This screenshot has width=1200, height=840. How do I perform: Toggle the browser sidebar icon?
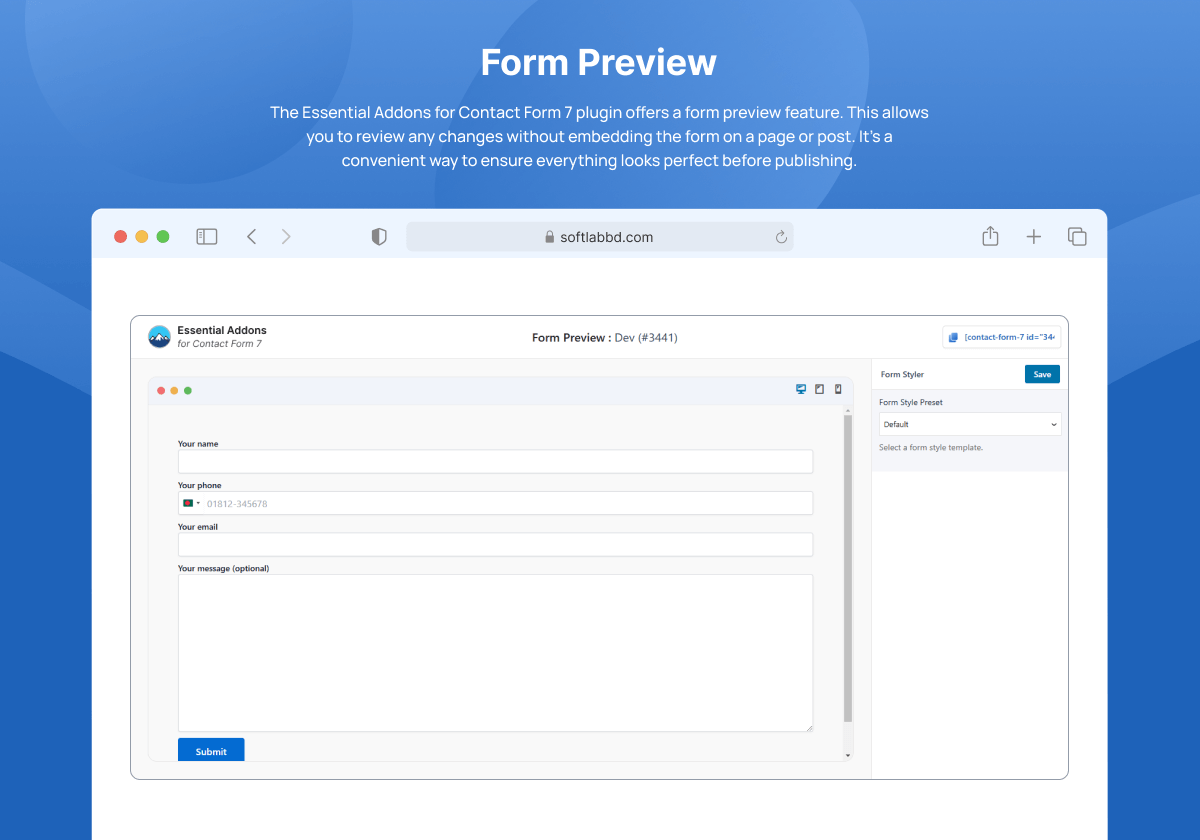(207, 237)
